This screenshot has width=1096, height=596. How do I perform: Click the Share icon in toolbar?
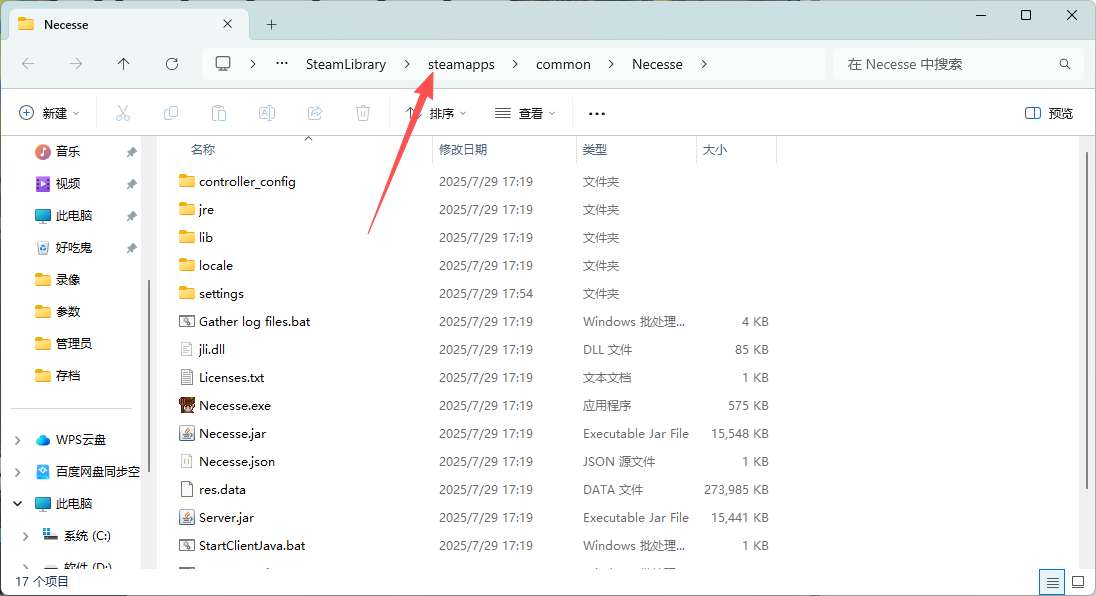(x=315, y=113)
